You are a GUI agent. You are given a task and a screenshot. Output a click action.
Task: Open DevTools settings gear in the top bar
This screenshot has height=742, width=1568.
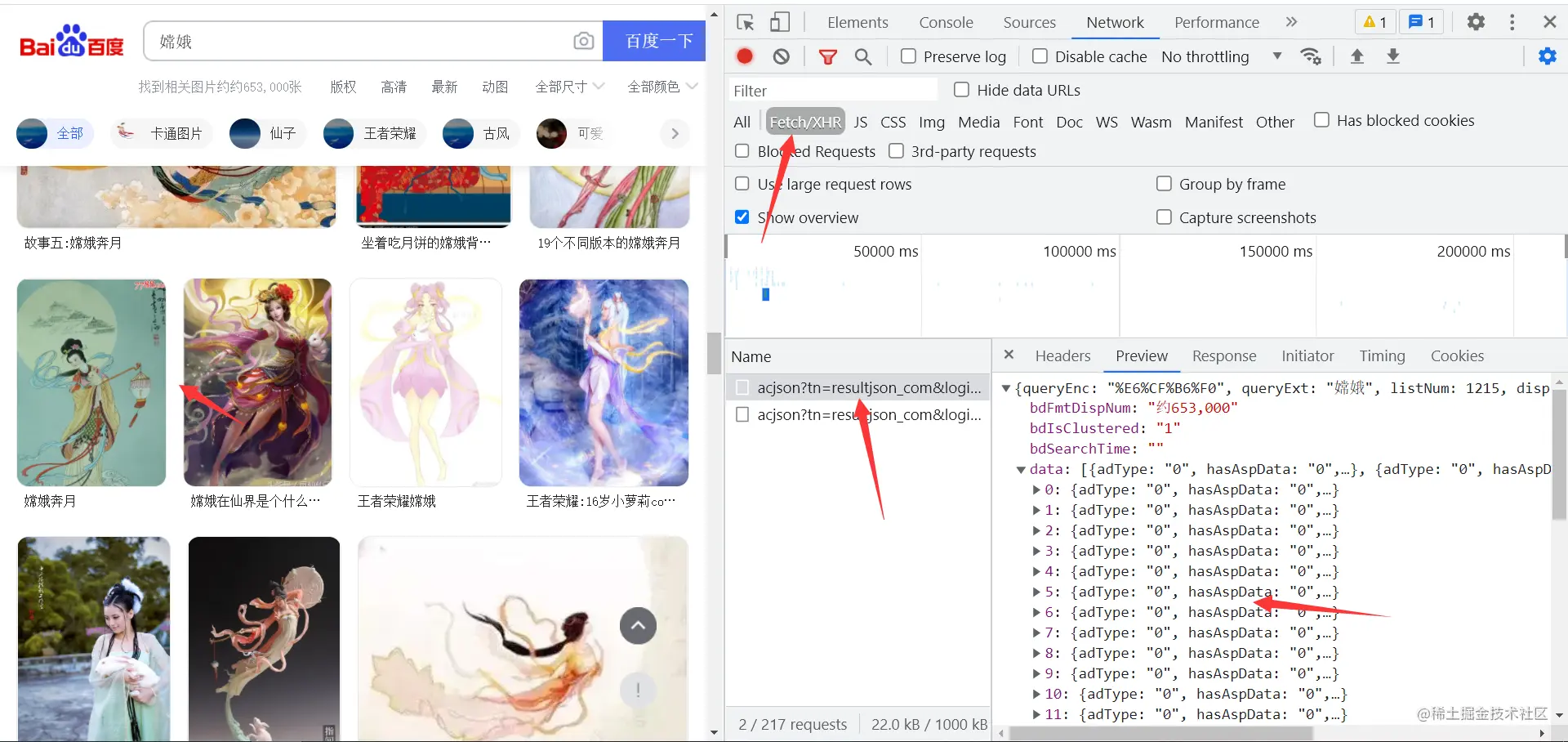(1476, 22)
